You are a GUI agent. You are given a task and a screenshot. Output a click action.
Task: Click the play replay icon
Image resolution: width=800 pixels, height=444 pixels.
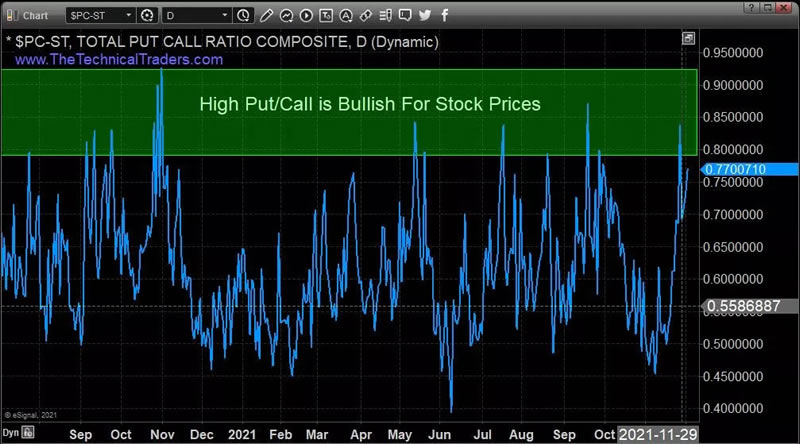[305, 15]
